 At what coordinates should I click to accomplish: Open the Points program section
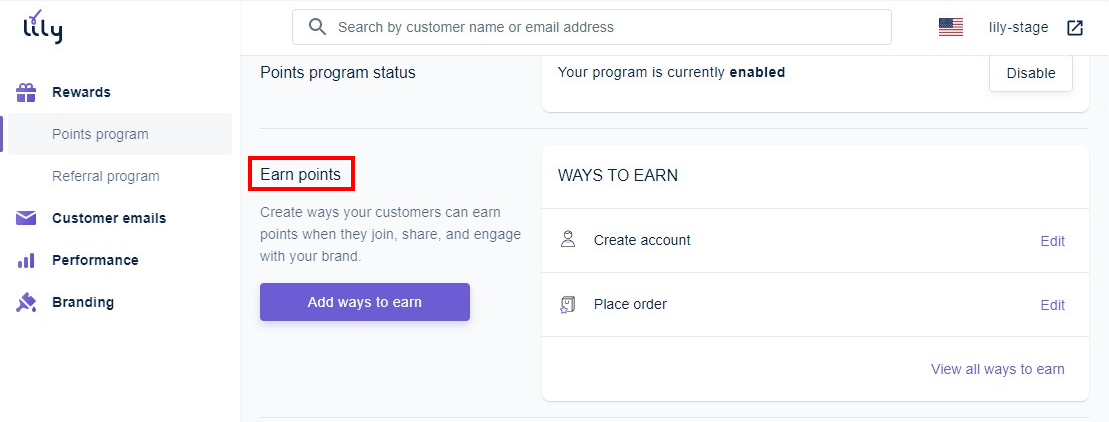pyautogui.click(x=100, y=134)
